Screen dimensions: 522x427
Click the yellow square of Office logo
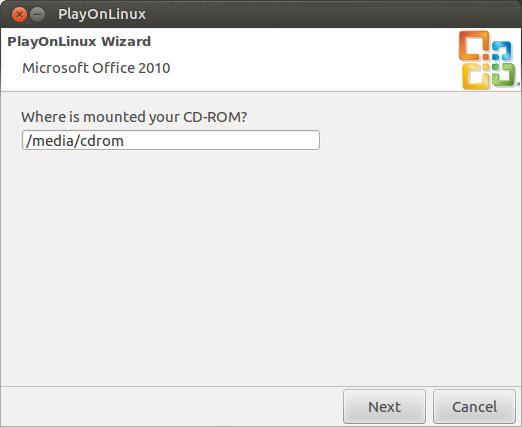pyautogui.click(x=476, y=76)
